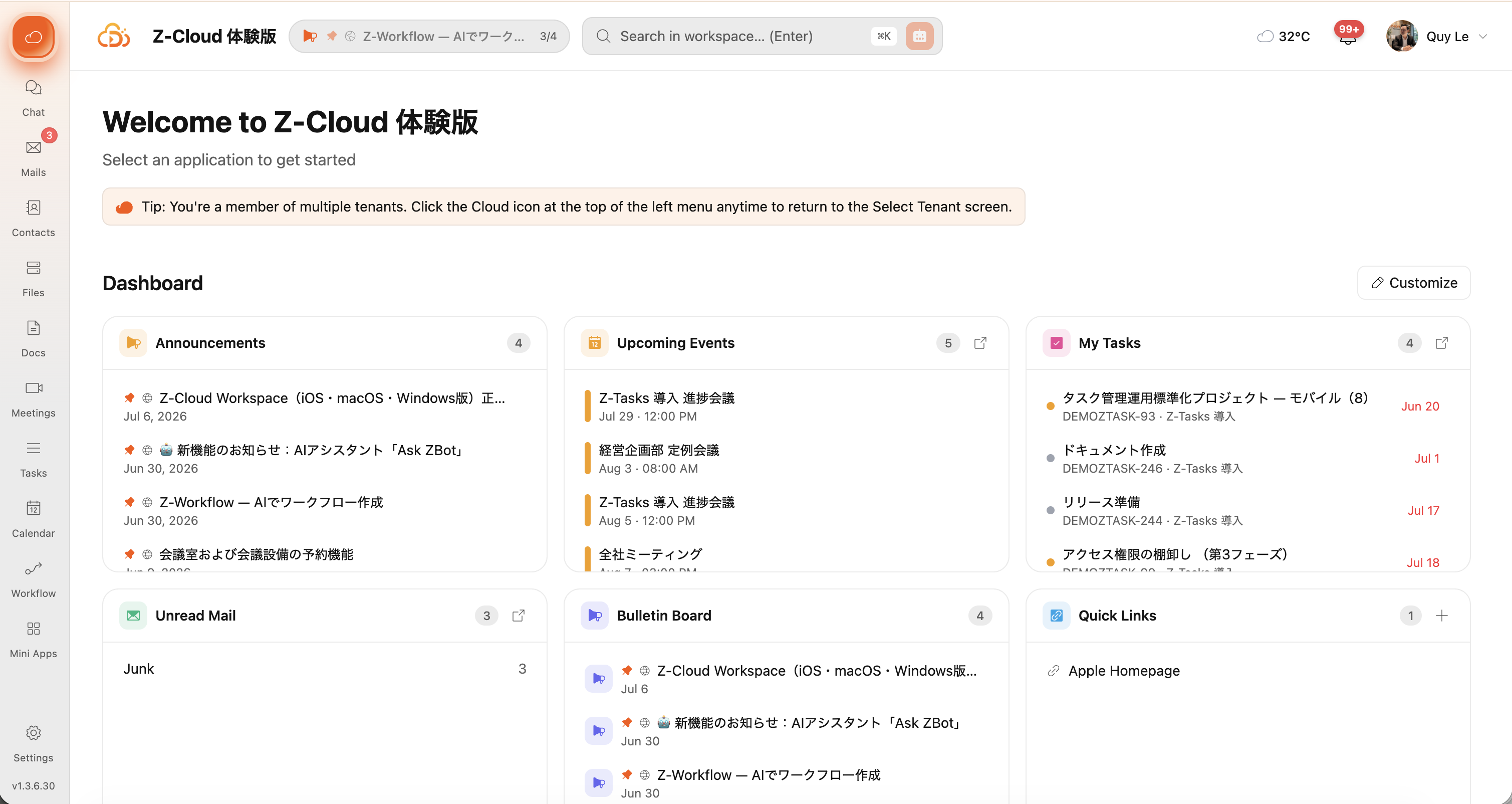Open the 経営企画部 定例会議 event
This screenshot has width=1512, height=804.
tap(786, 459)
